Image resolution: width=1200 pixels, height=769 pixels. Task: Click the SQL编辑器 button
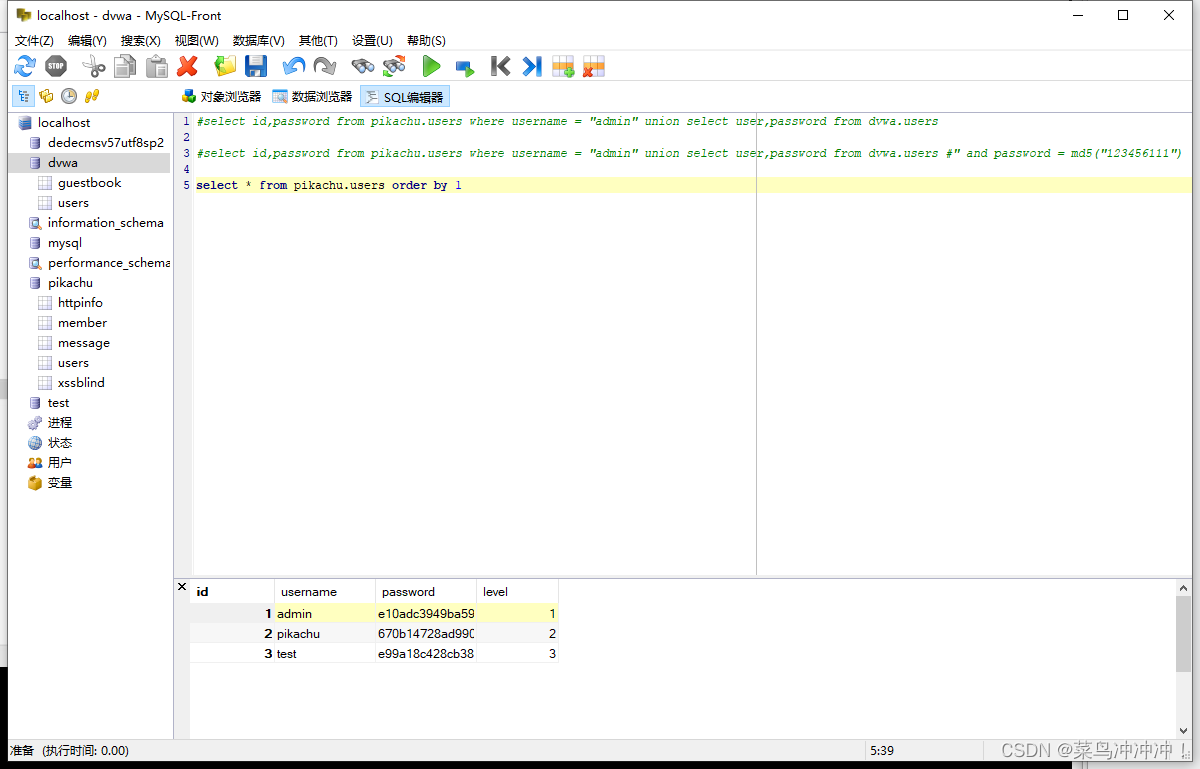tap(404, 96)
